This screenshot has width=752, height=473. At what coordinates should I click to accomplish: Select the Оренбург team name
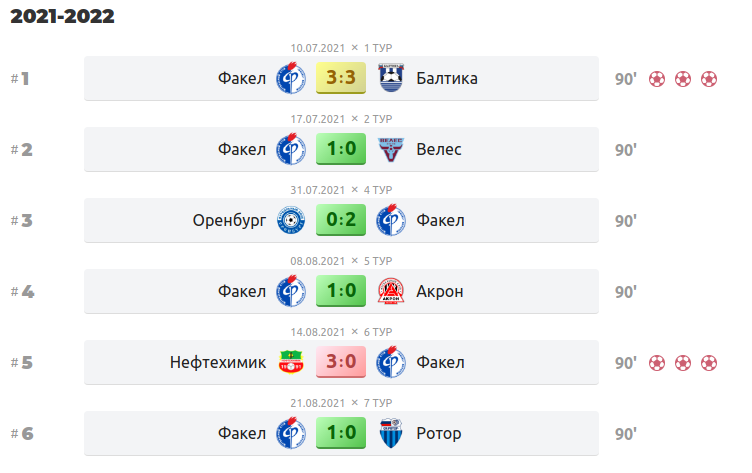point(229,221)
